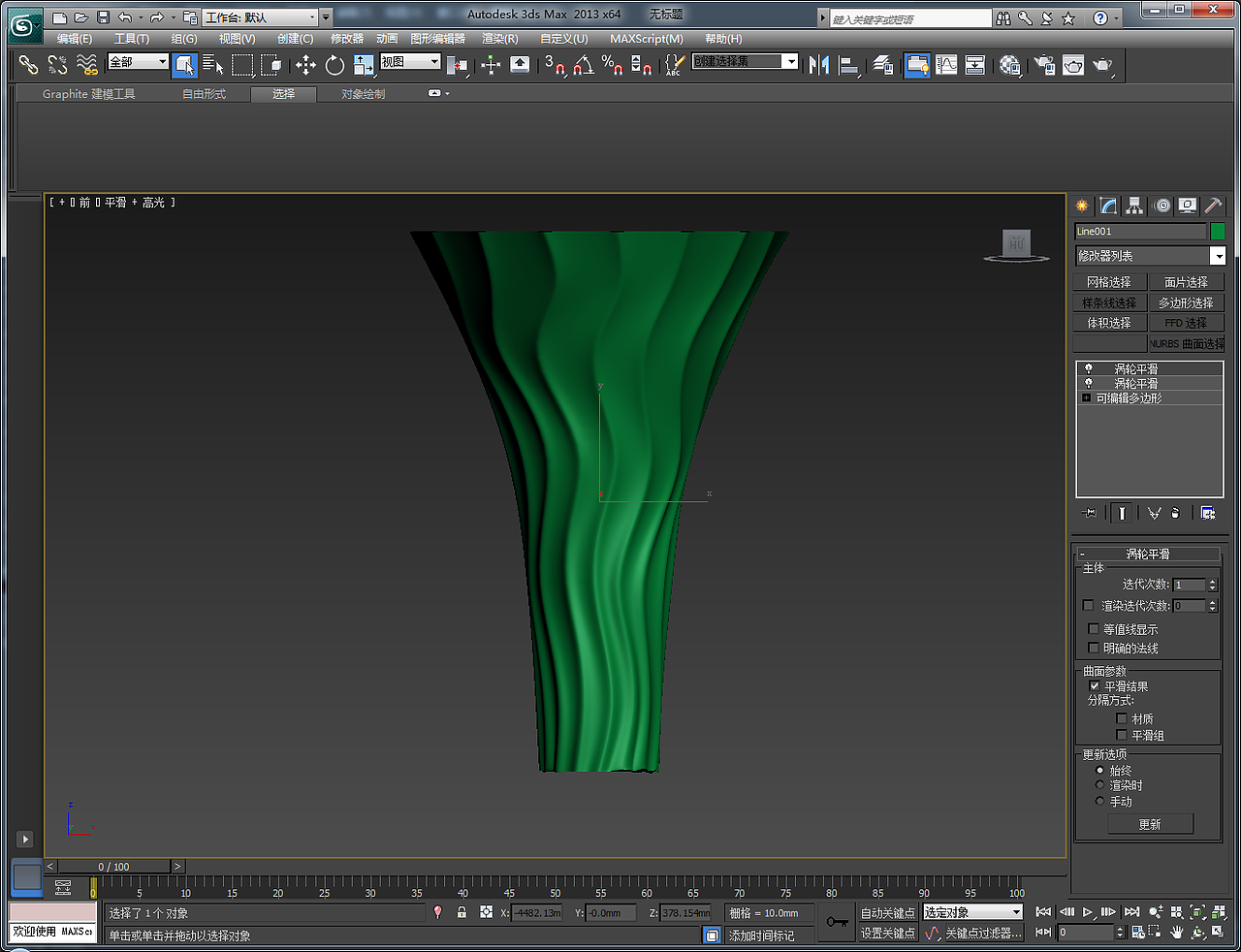Switch to the Modify command panel
Screen dimensions: 1241x952
click(1108, 206)
